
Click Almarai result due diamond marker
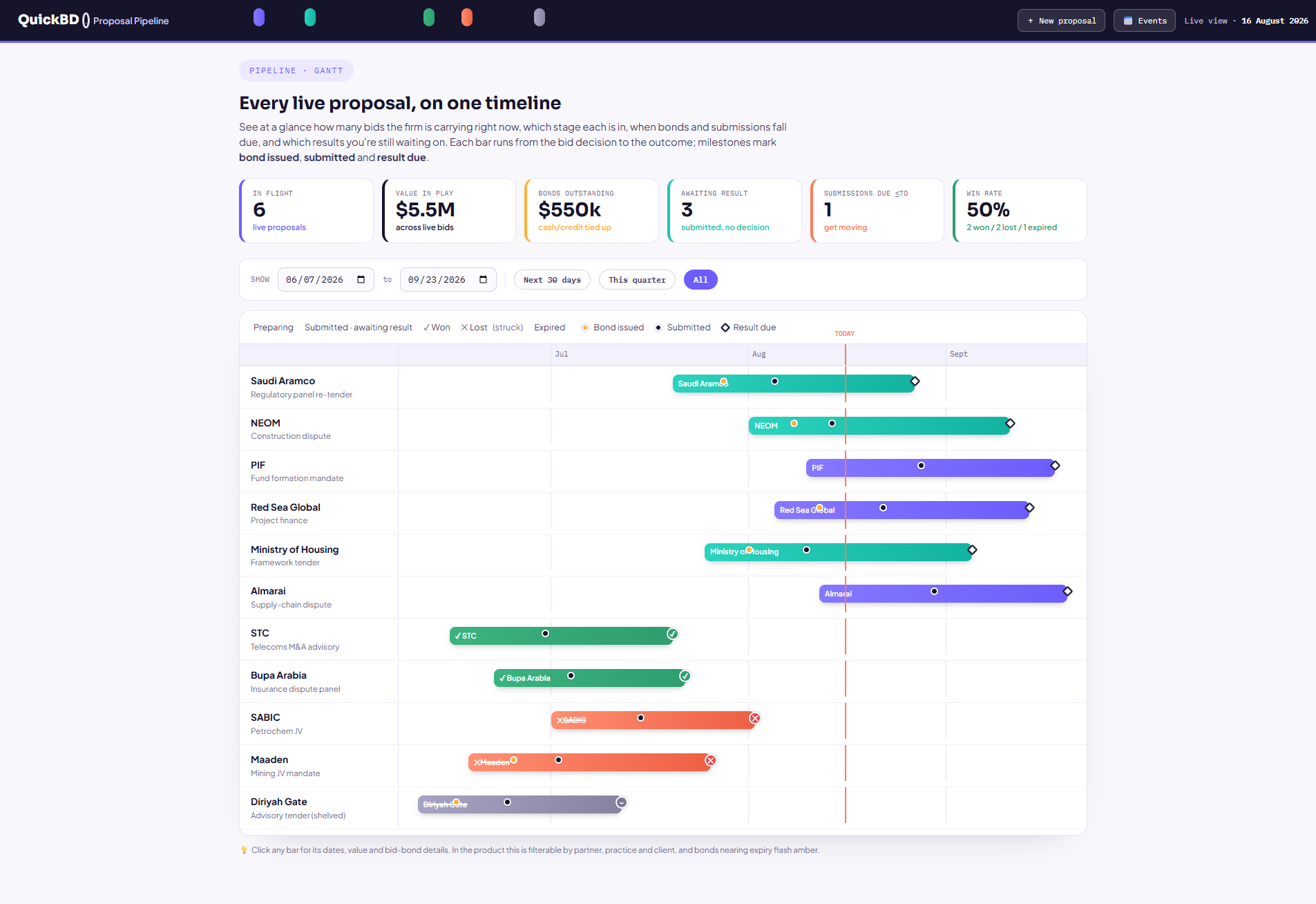click(1067, 592)
